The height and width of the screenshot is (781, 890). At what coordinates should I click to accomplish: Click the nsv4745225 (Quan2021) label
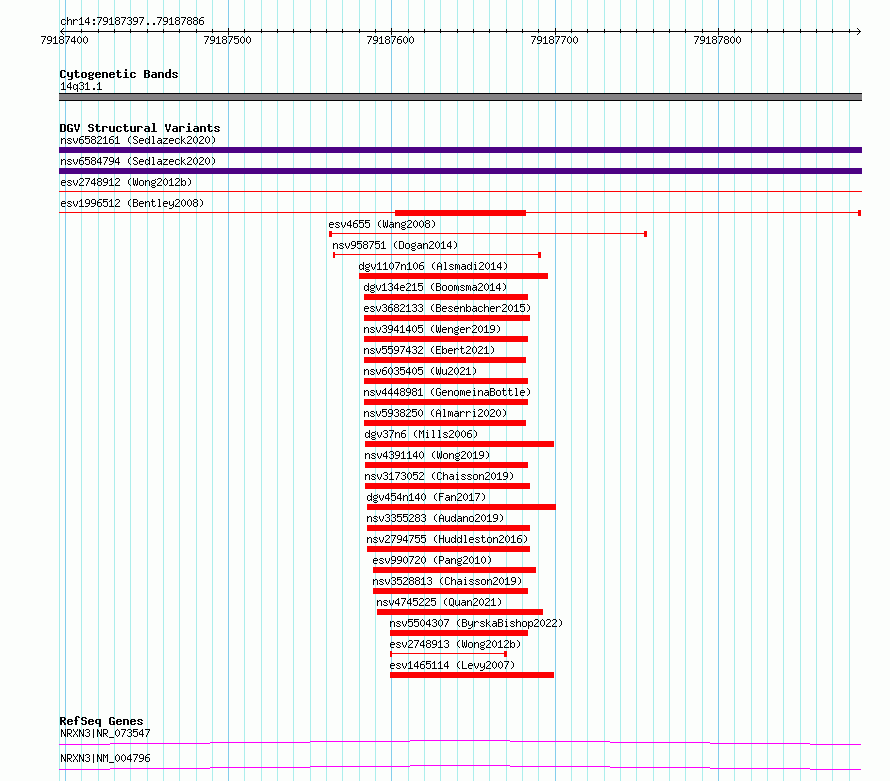439,602
